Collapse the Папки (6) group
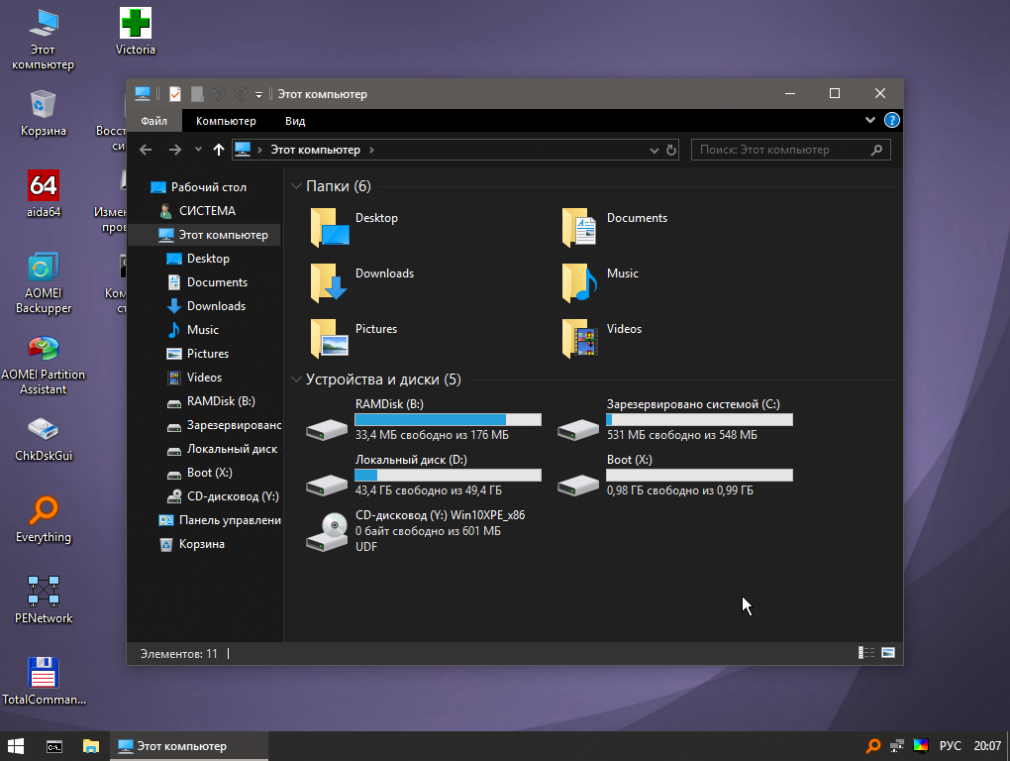The image size is (1010, 761). [x=296, y=186]
